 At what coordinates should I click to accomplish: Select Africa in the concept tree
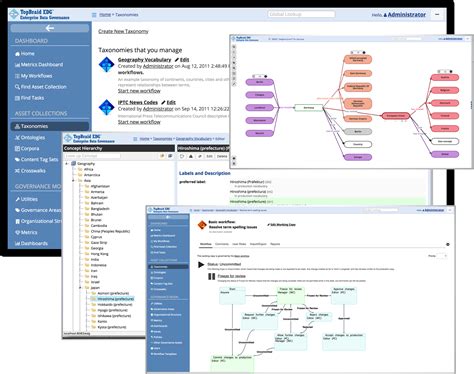88,169
